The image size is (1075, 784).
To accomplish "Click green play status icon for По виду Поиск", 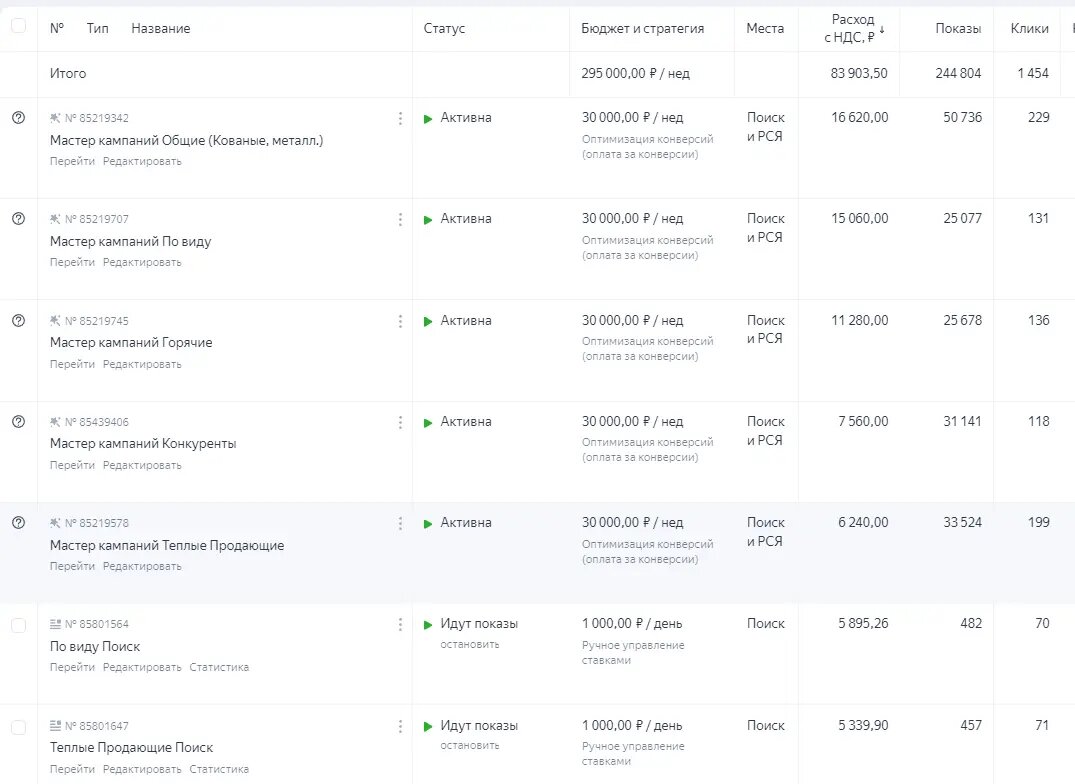I will (x=428, y=624).
